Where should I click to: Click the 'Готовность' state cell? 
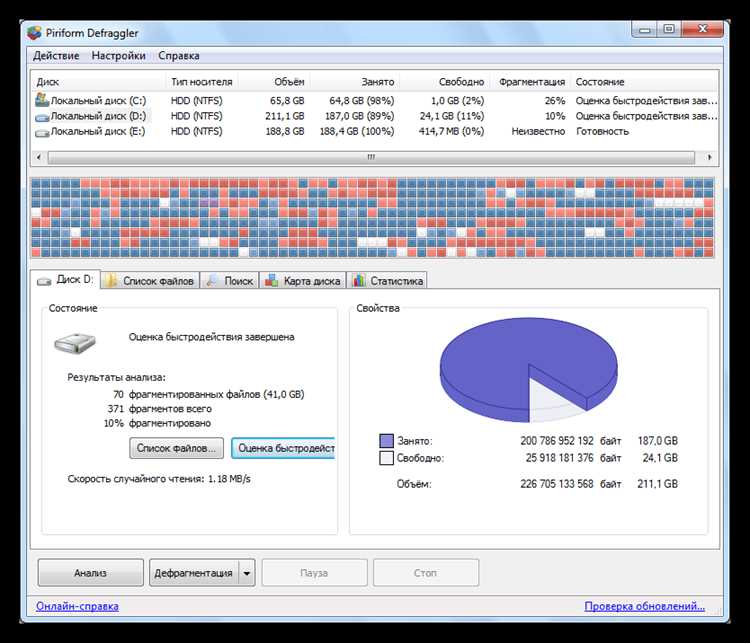602,132
